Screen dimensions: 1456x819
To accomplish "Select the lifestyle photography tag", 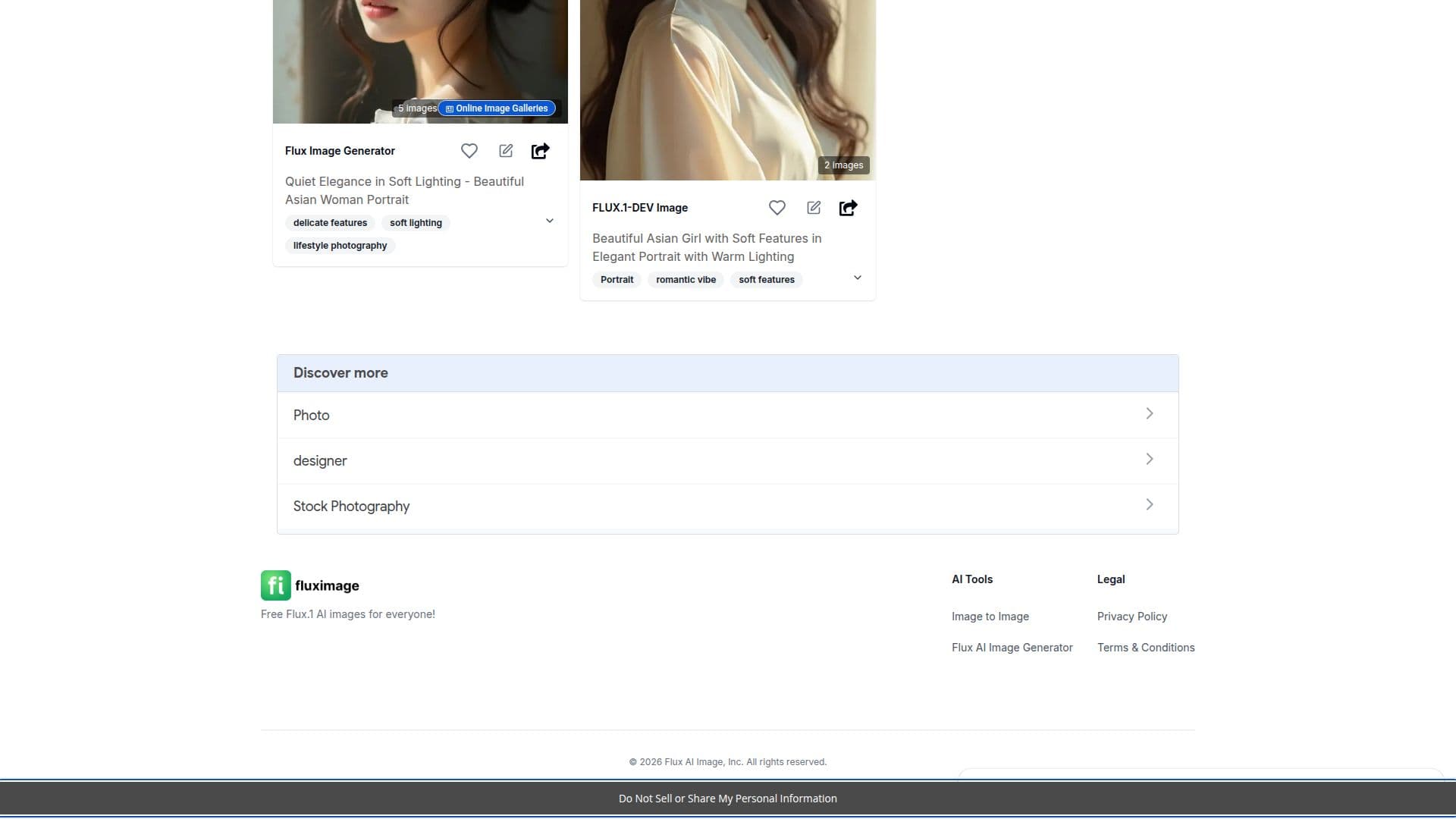I will point(340,246).
